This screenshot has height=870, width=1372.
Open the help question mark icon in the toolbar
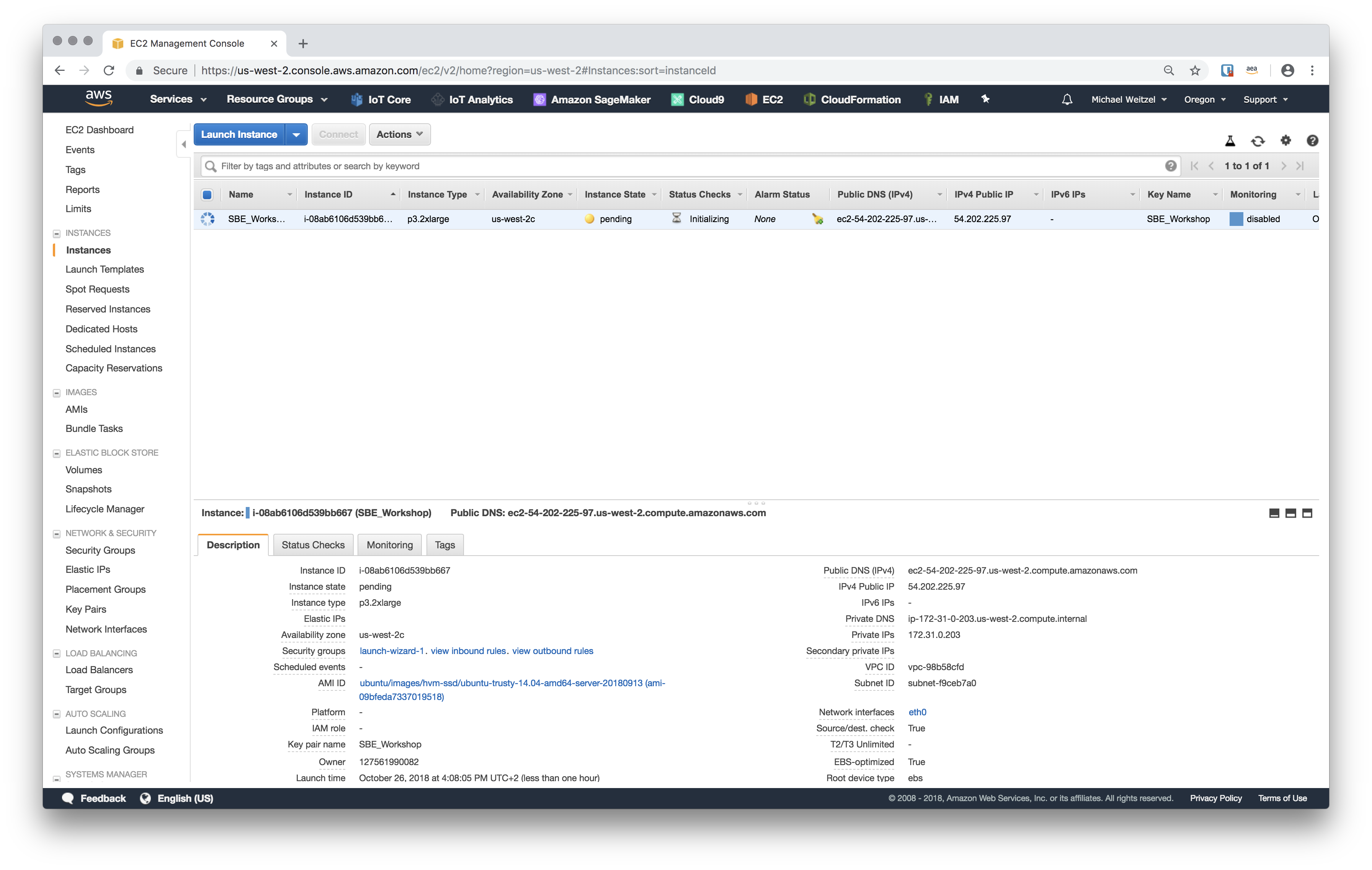1313,140
